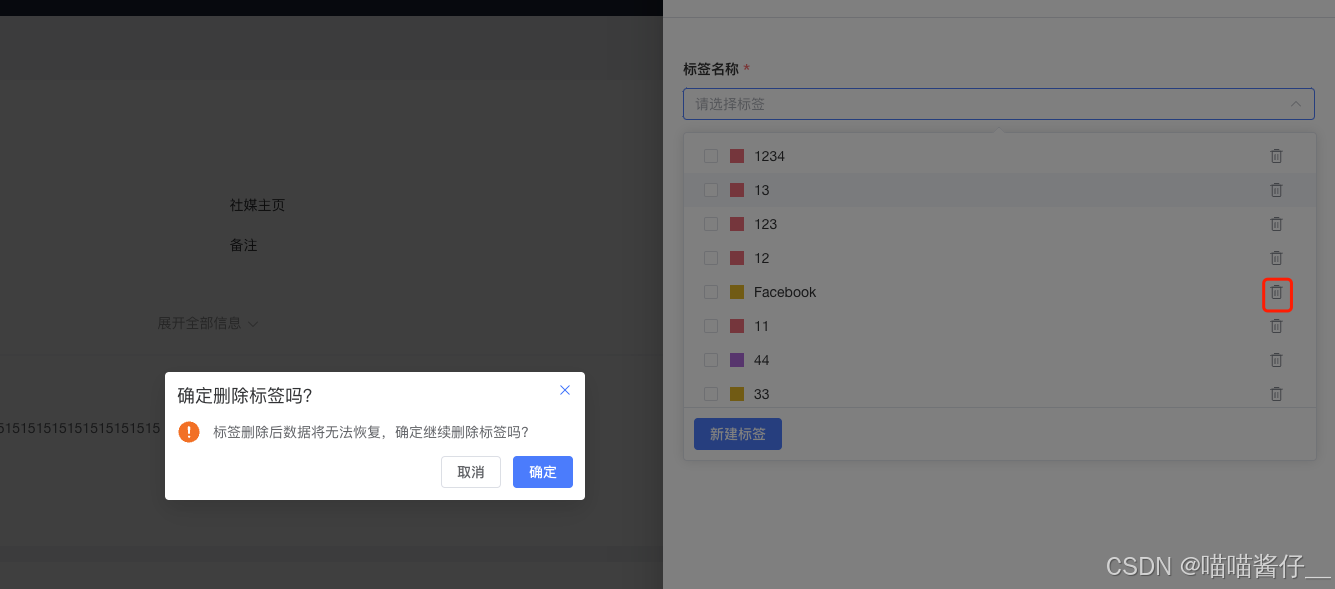Confirm deletion with the 确定 button
This screenshot has width=1335, height=589.
[x=542, y=472]
